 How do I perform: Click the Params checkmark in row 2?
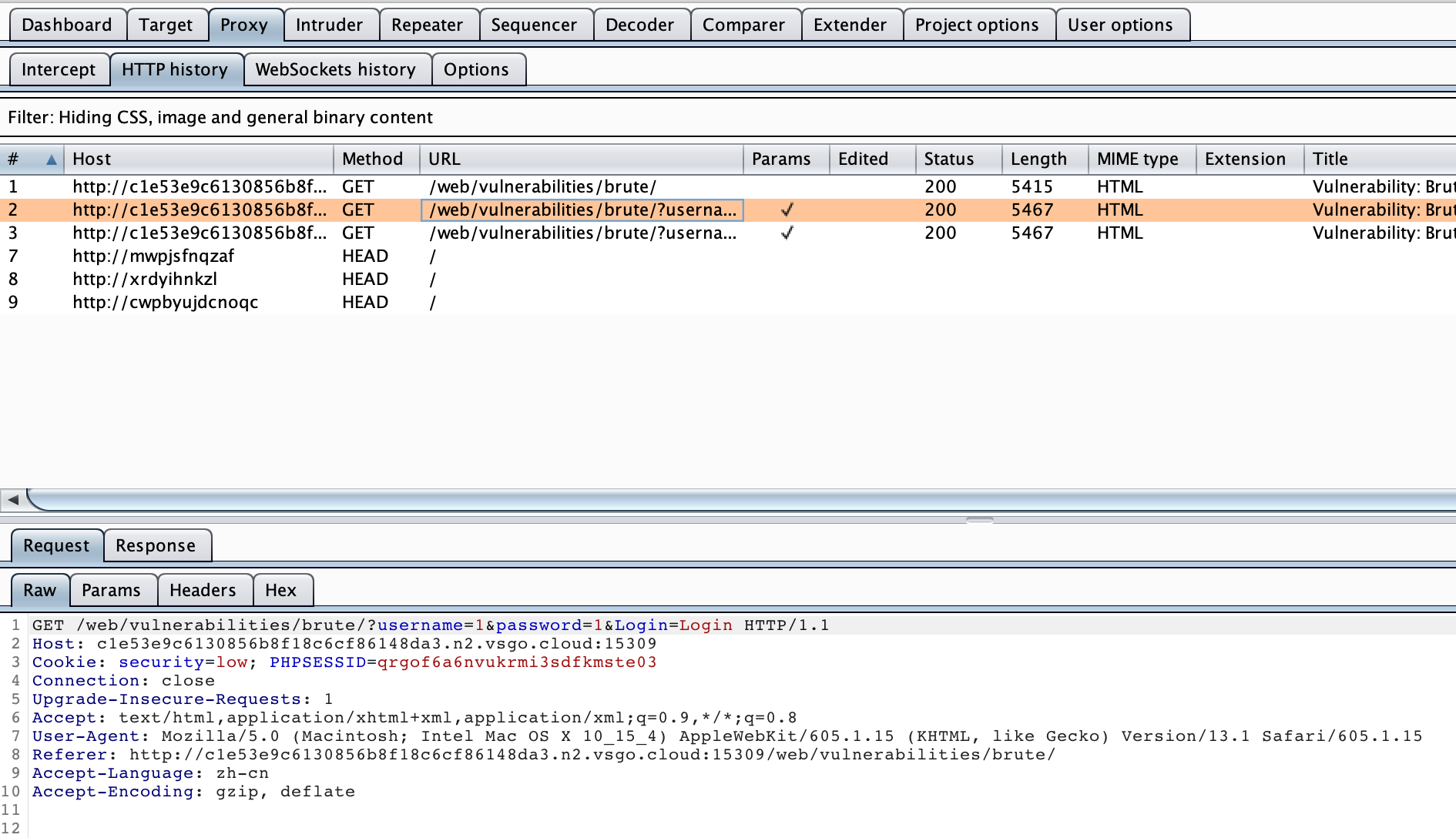[x=787, y=209]
